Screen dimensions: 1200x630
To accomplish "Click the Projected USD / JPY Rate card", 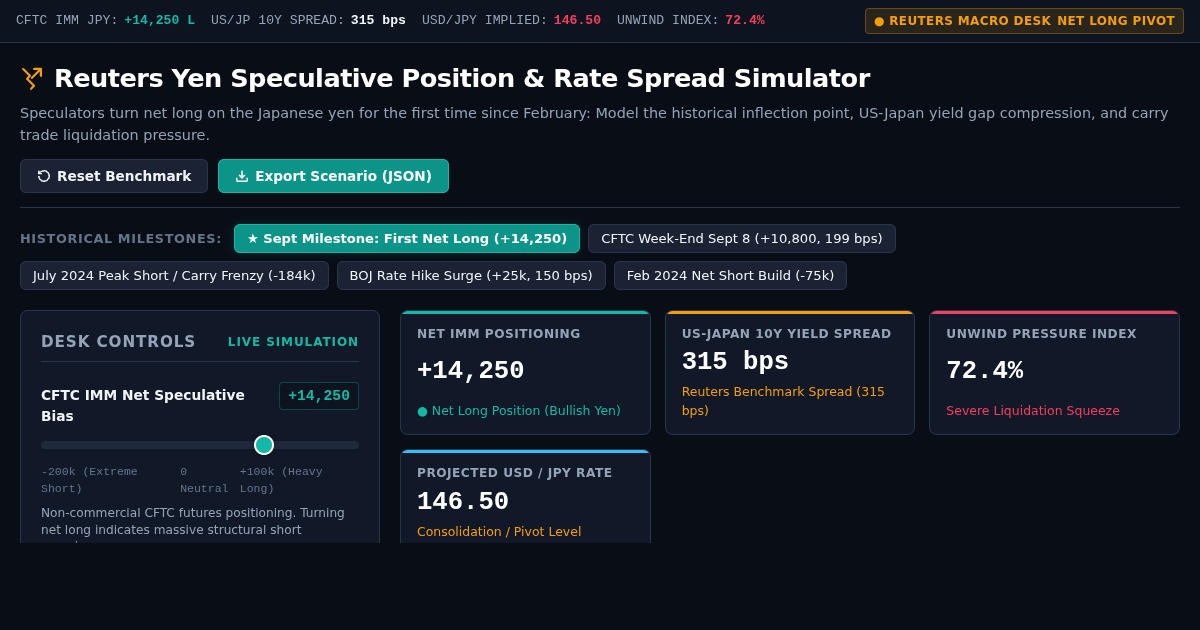I will point(525,496).
